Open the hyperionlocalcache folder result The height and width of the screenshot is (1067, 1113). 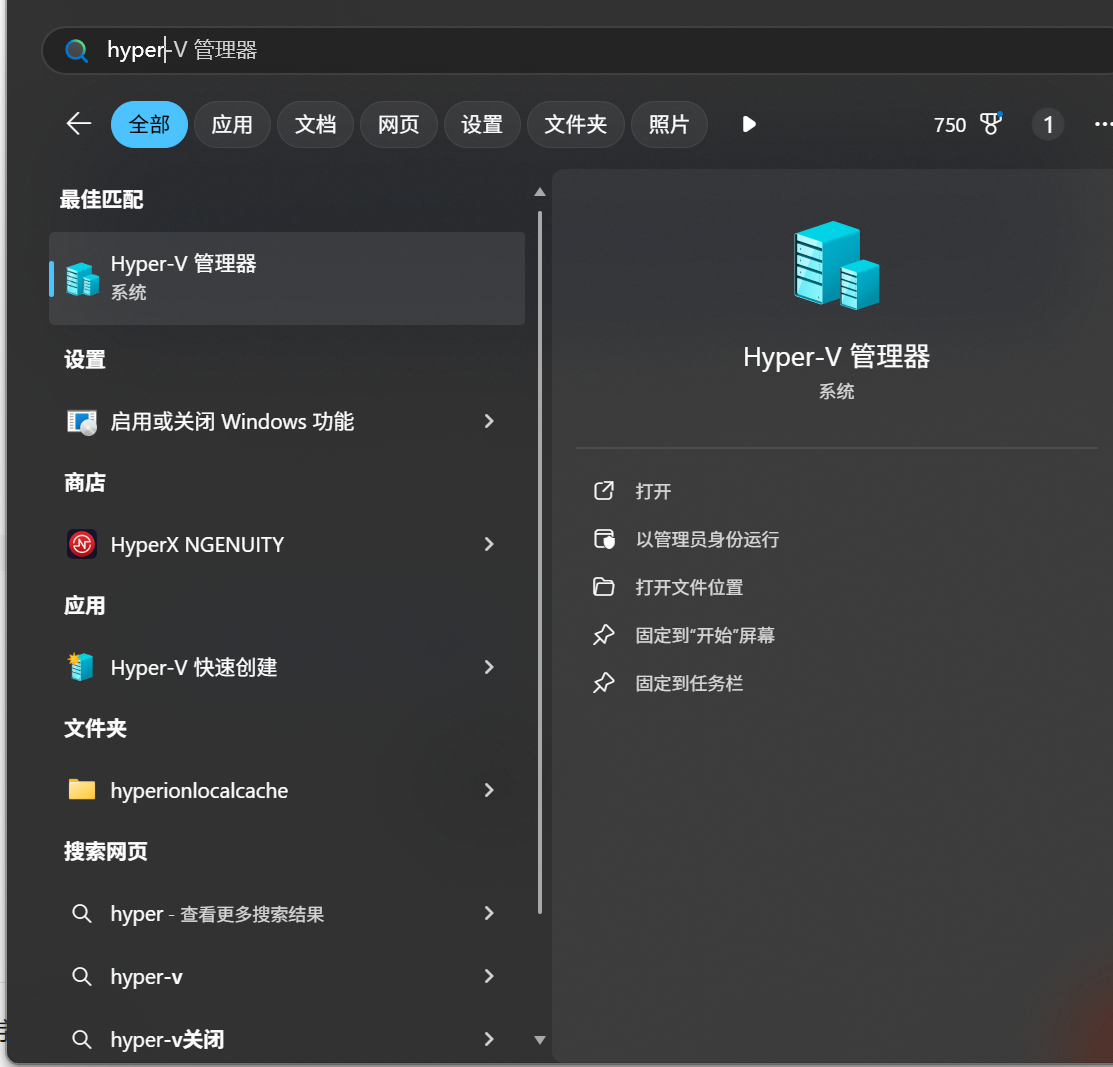coord(287,790)
